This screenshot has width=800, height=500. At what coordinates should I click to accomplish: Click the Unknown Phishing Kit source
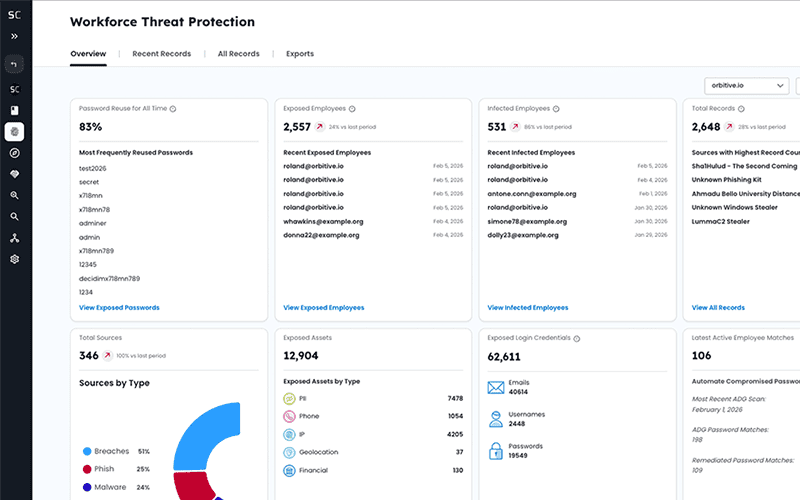(727, 180)
